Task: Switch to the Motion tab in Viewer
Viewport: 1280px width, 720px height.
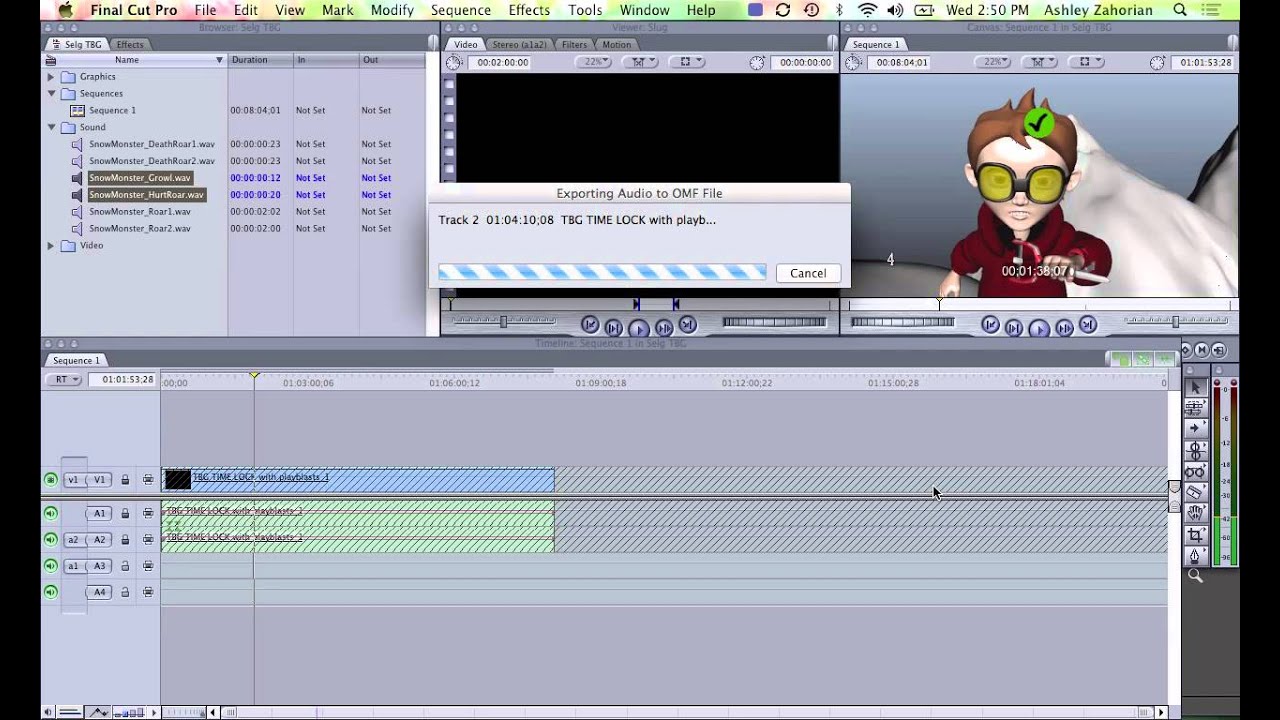Action: click(617, 44)
